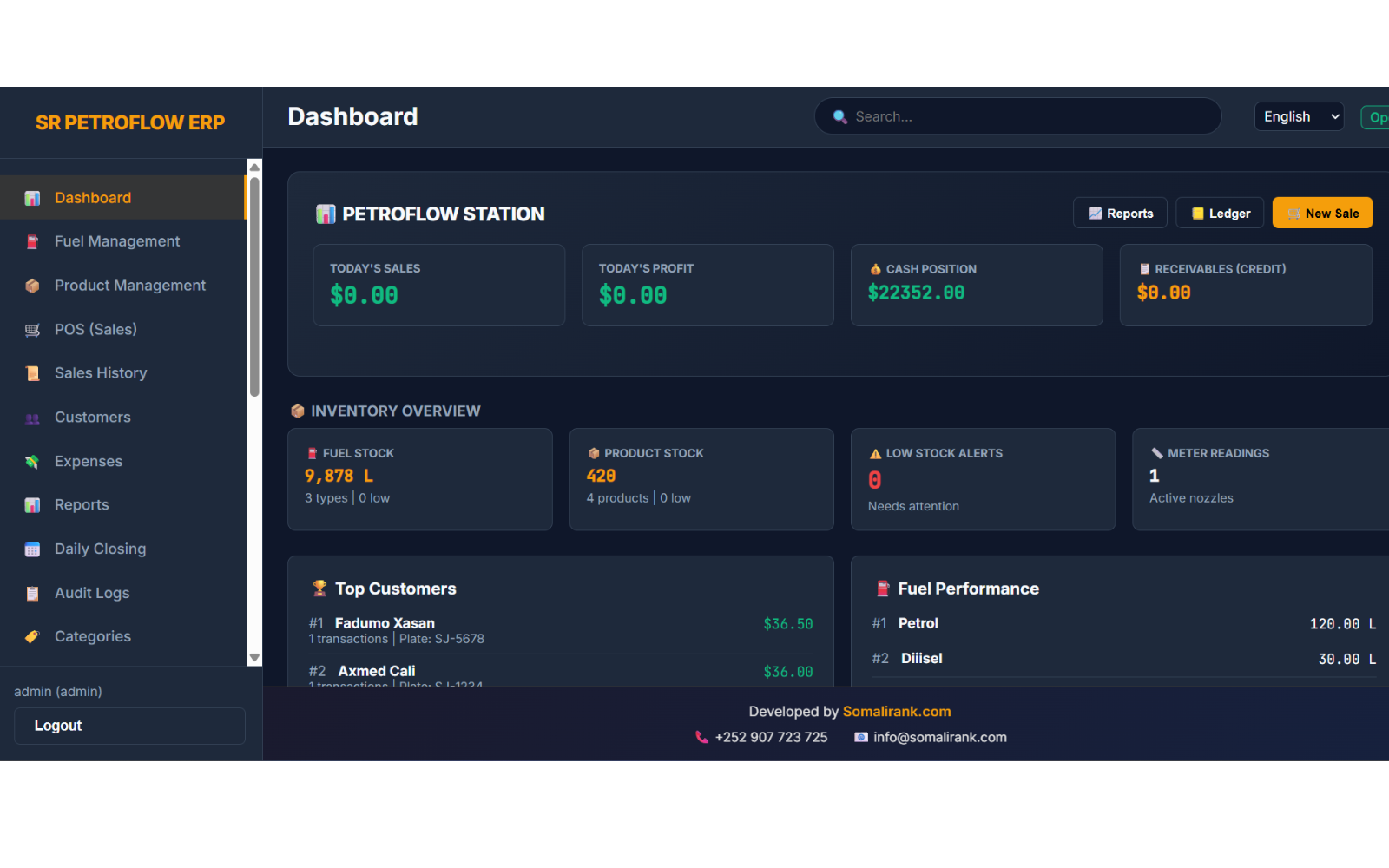Open Reports in the sidebar menu
The image size is (1389, 868).
(x=82, y=505)
